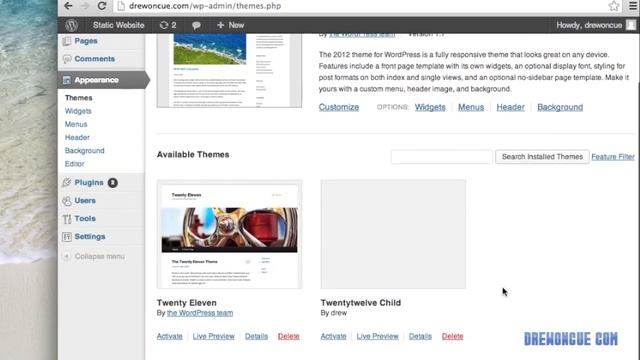The height and width of the screenshot is (360, 640).
Task: Click the Twentytwelve Child theme title
Action: click(361, 303)
